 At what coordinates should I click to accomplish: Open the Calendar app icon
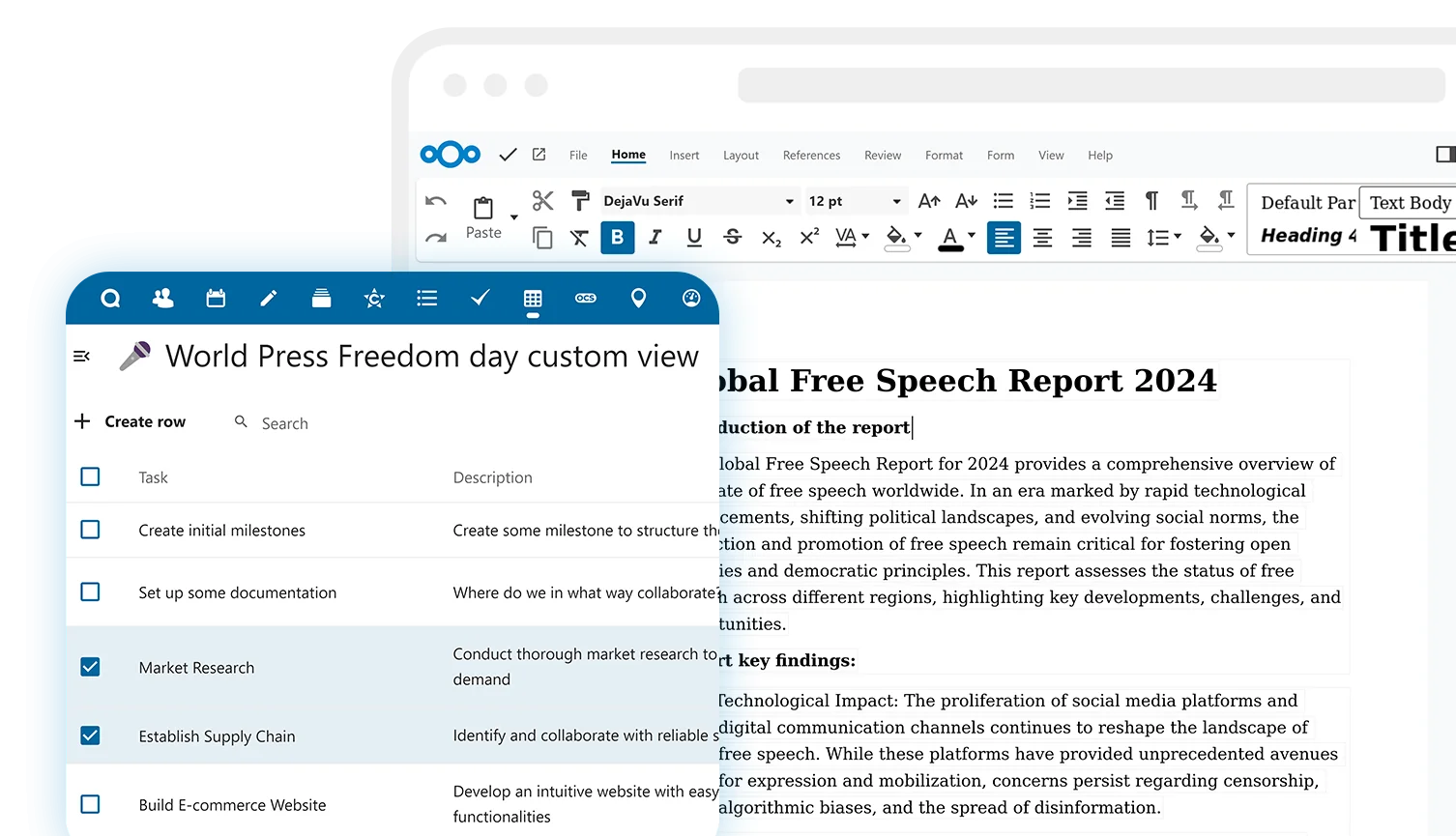[x=216, y=299]
